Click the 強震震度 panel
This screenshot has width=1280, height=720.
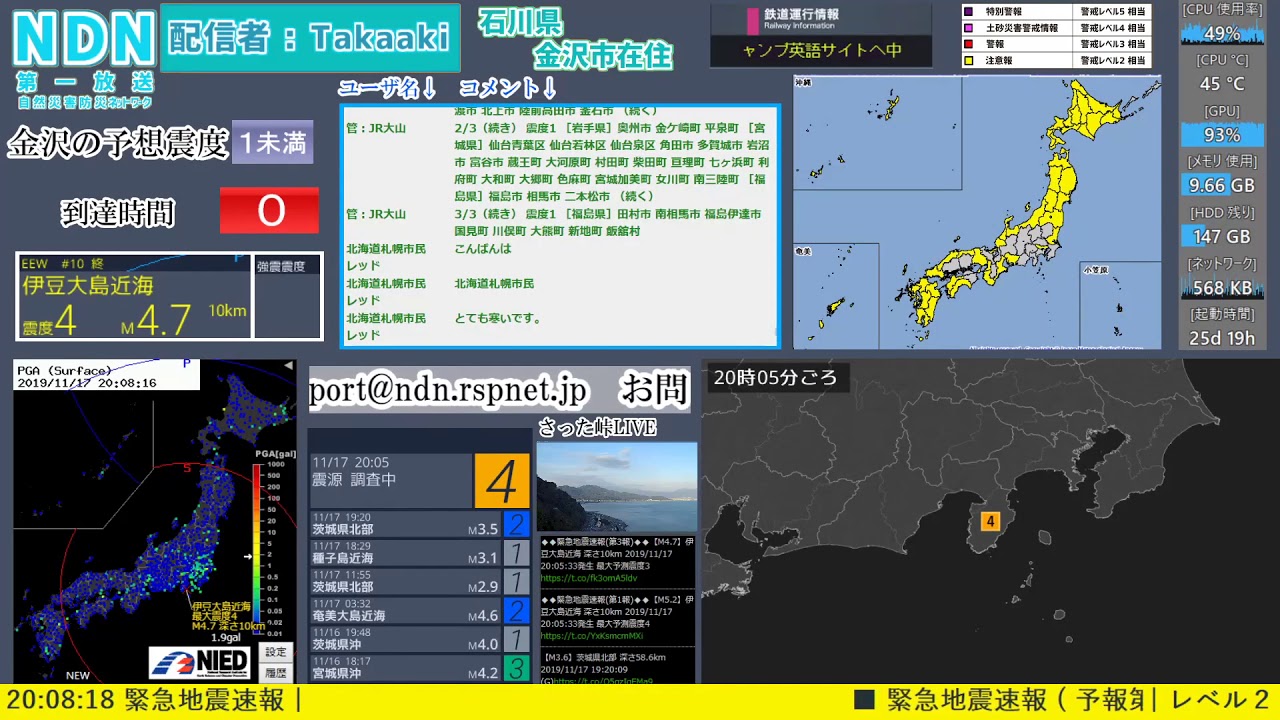(288, 297)
